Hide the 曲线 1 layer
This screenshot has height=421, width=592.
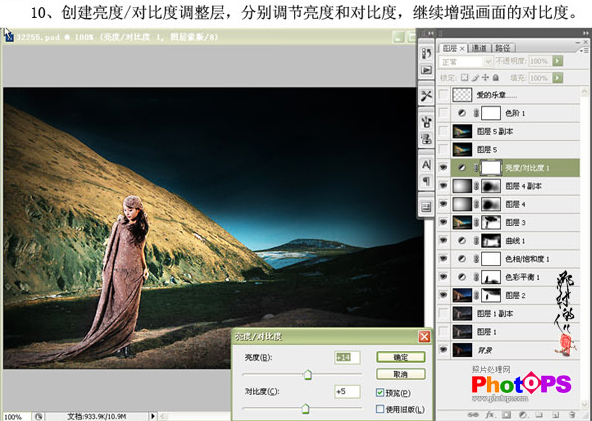[443, 240]
